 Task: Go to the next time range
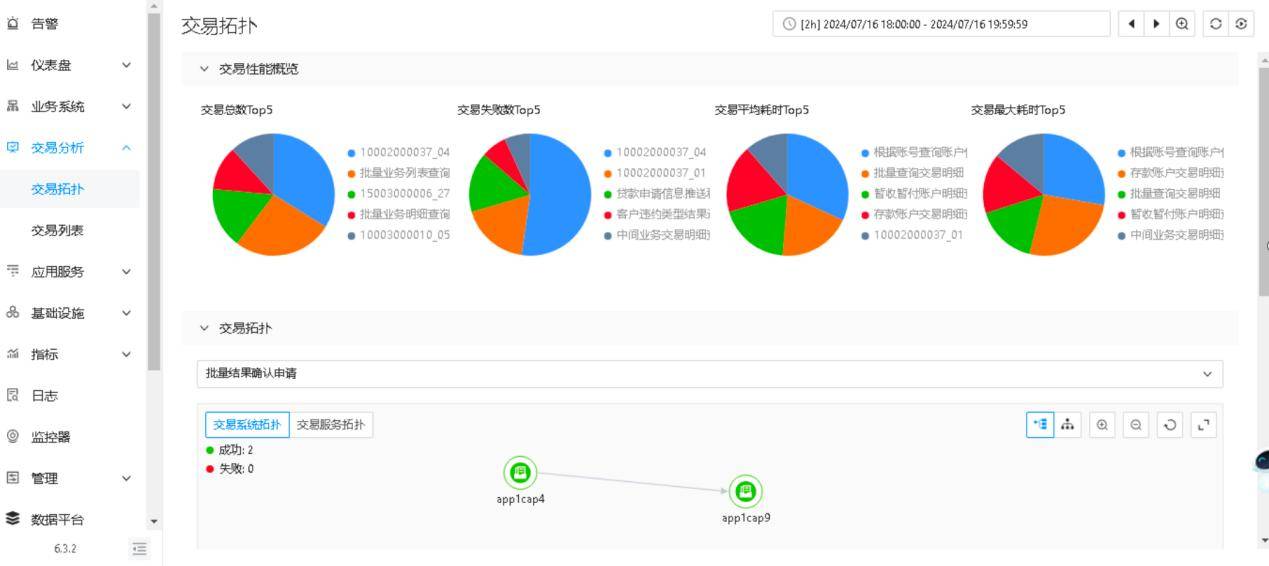(1157, 24)
